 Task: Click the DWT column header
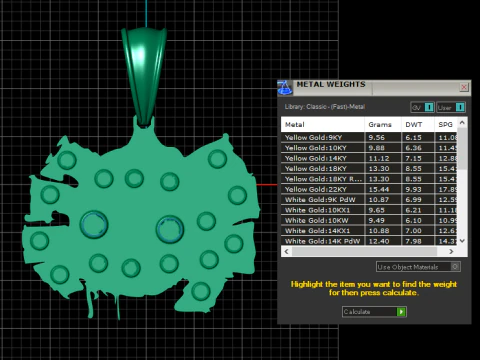pos(418,125)
